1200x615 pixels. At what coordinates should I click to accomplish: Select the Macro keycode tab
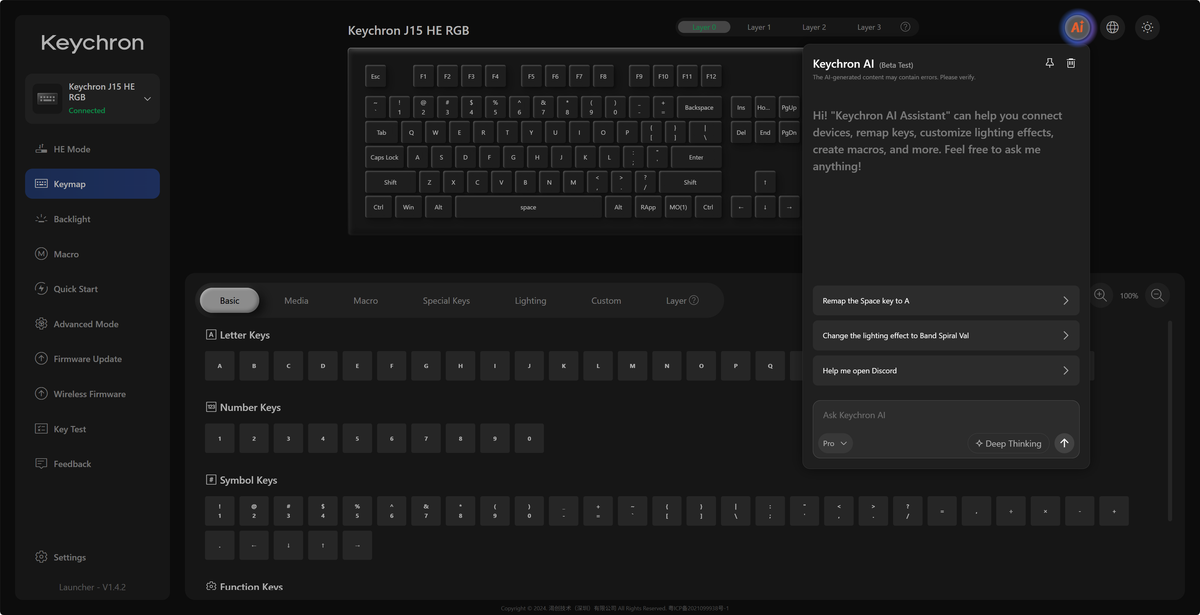pyautogui.click(x=365, y=300)
